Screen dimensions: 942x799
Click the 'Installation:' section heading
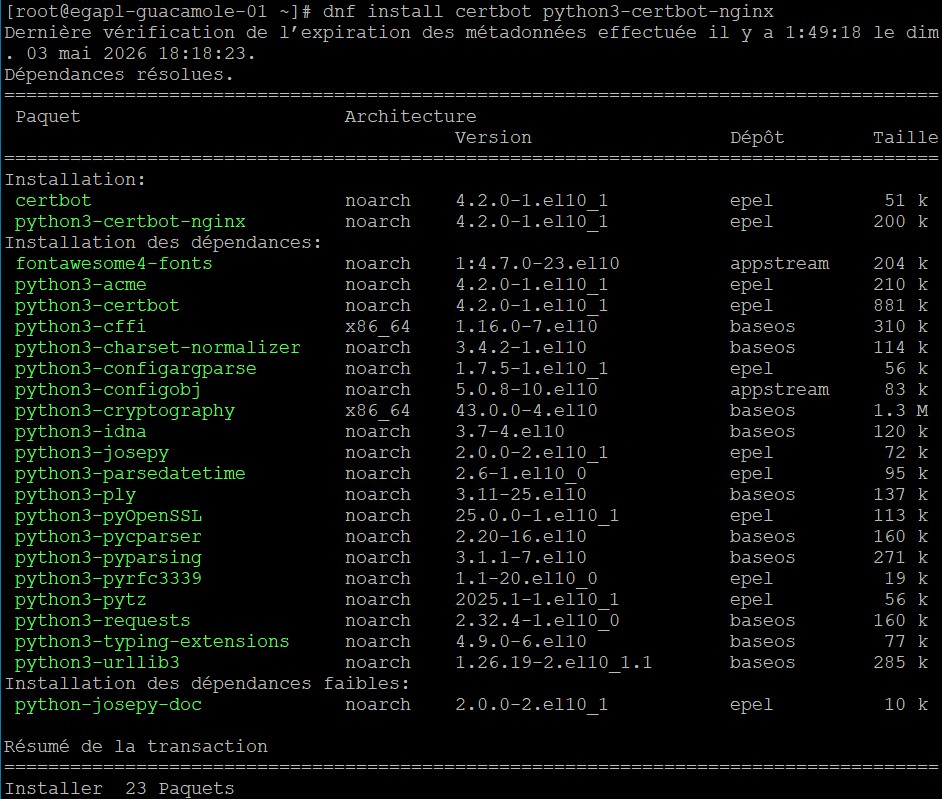tap(75, 180)
